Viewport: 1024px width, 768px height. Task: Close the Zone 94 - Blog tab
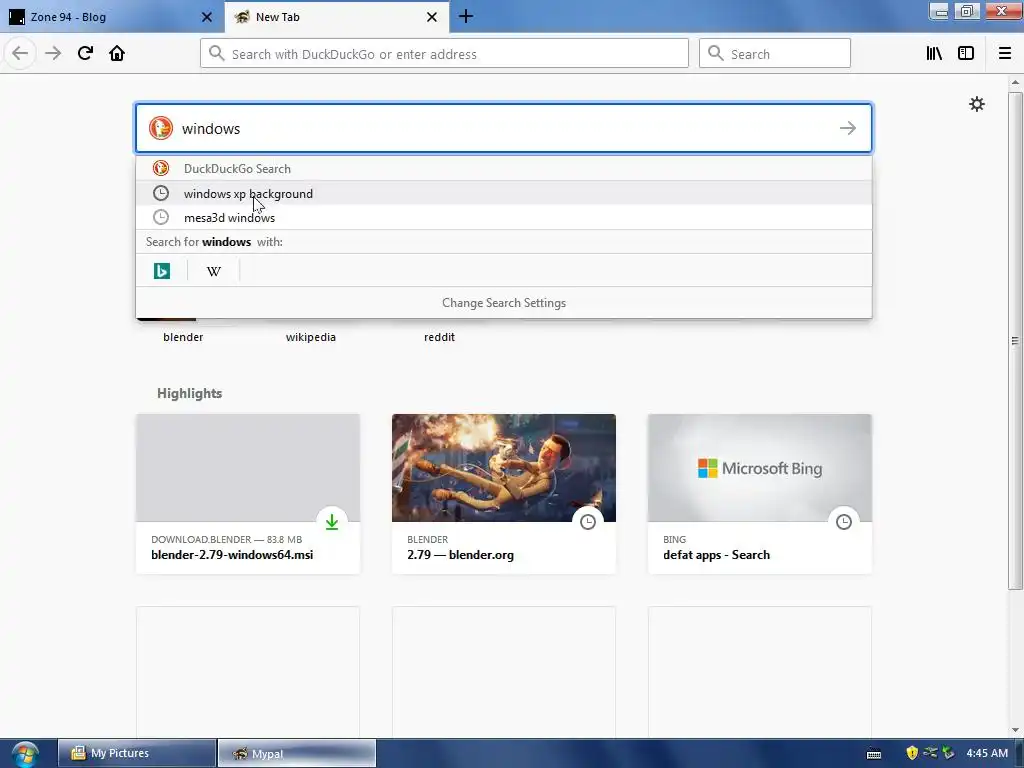pos(206,17)
